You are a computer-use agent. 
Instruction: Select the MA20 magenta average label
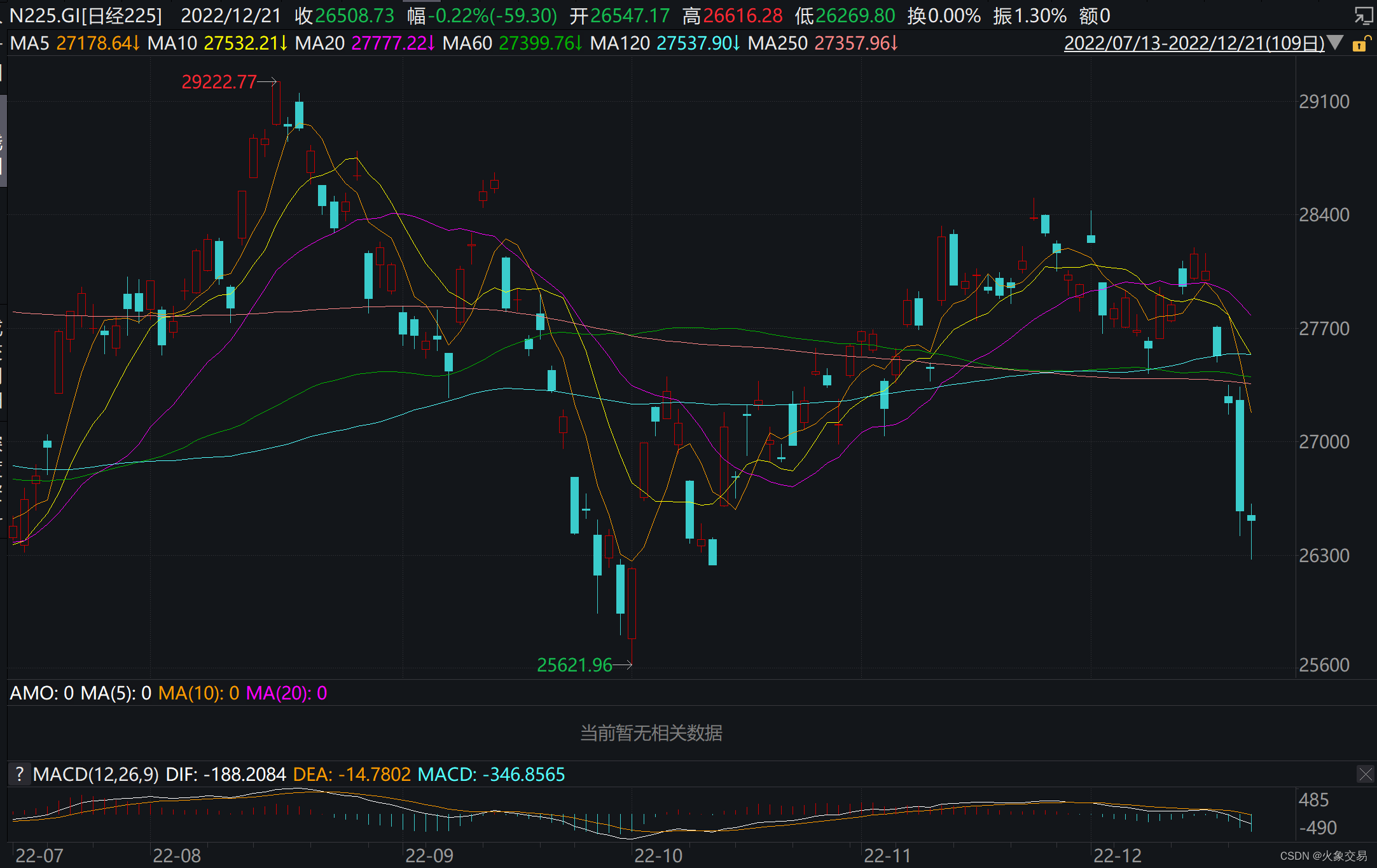pos(319,43)
